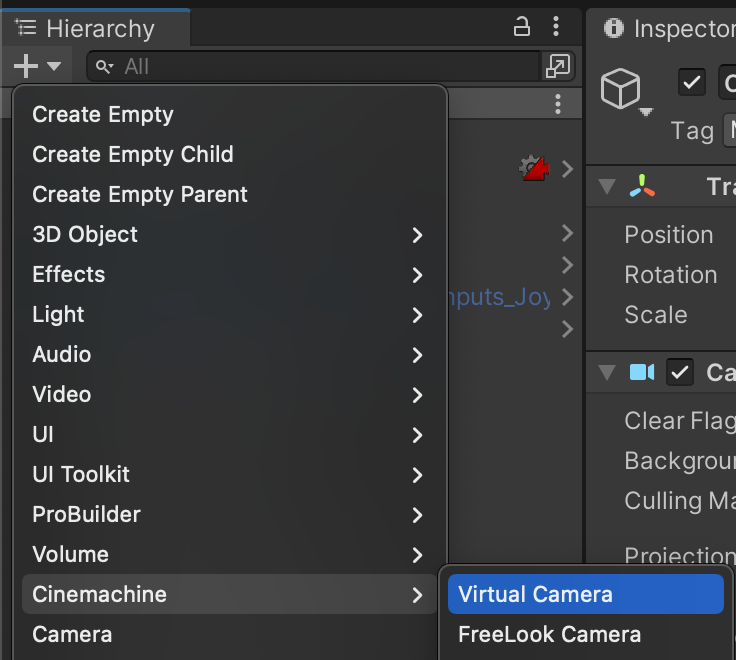Click the Hierarchy lock icon

pyautogui.click(x=522, y=27)
